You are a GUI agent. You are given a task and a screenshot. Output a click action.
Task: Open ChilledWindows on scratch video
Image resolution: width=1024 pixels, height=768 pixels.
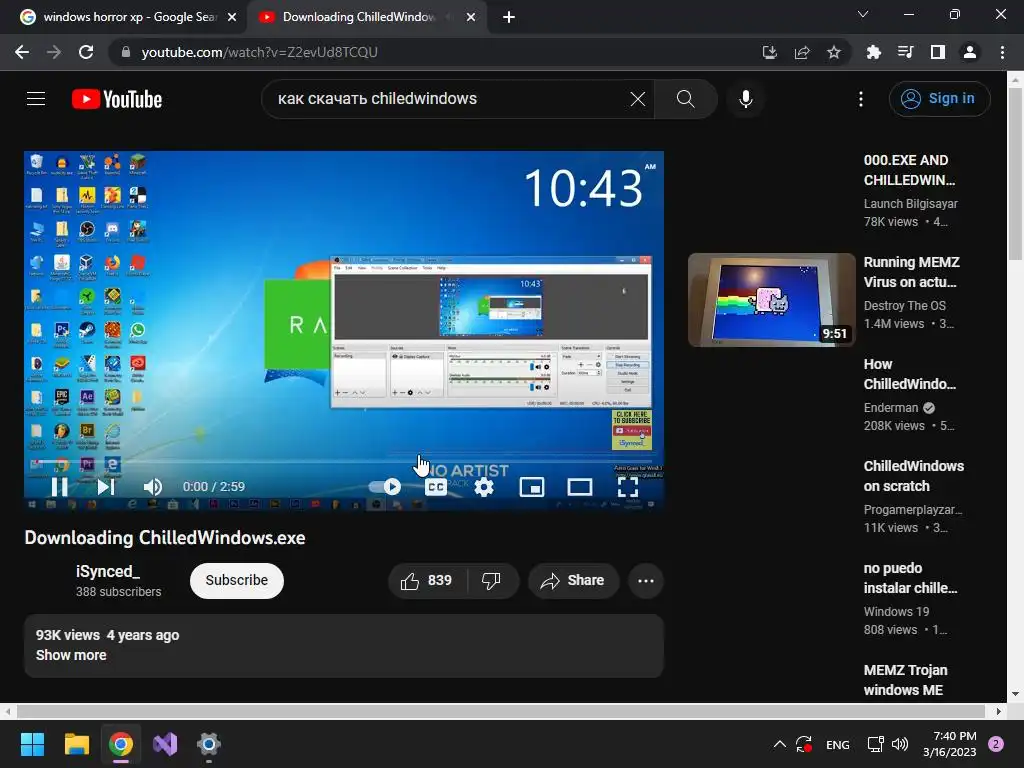tap(914, 475)
